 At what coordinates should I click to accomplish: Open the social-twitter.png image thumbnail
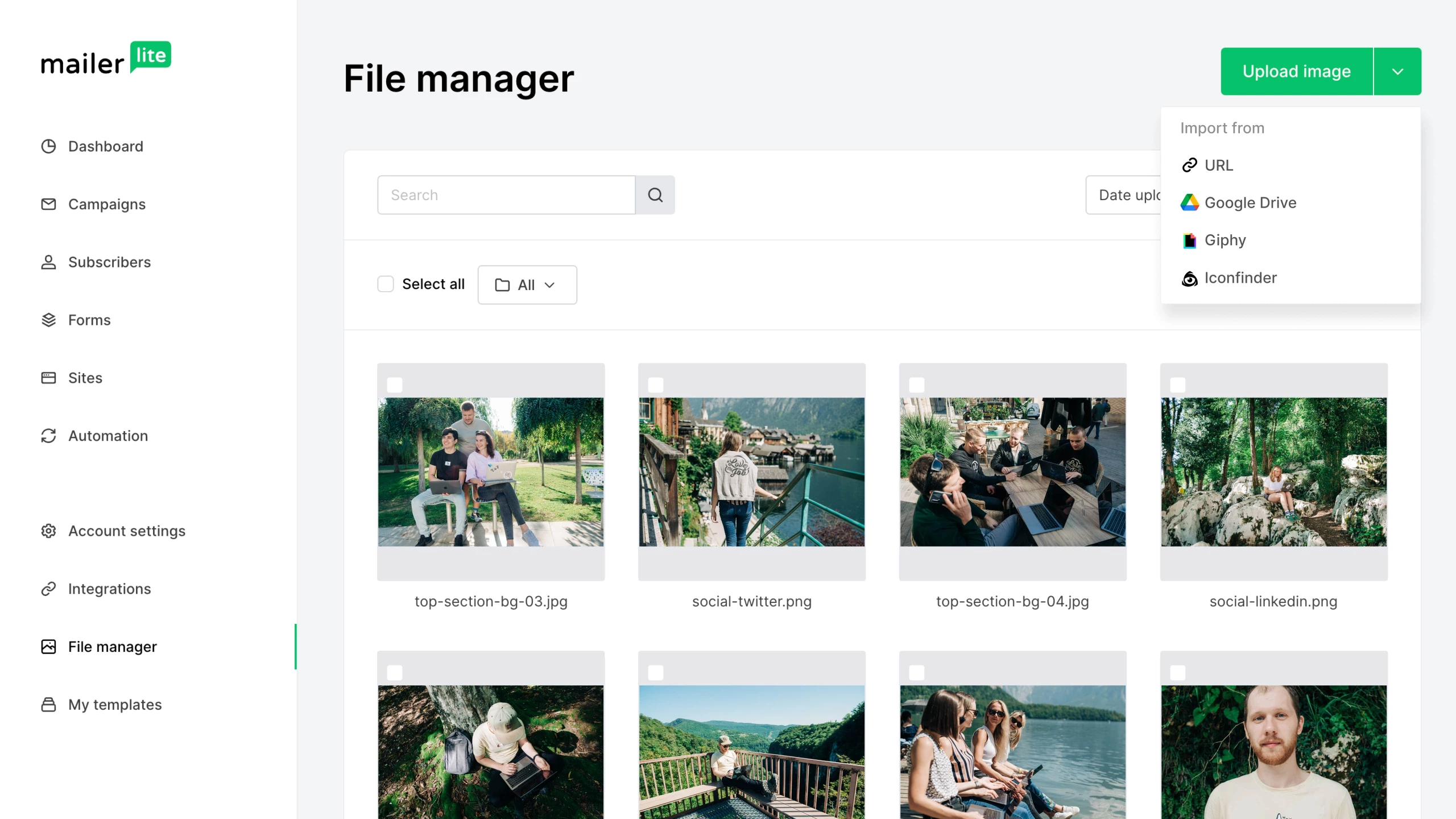tap(751, 472)
